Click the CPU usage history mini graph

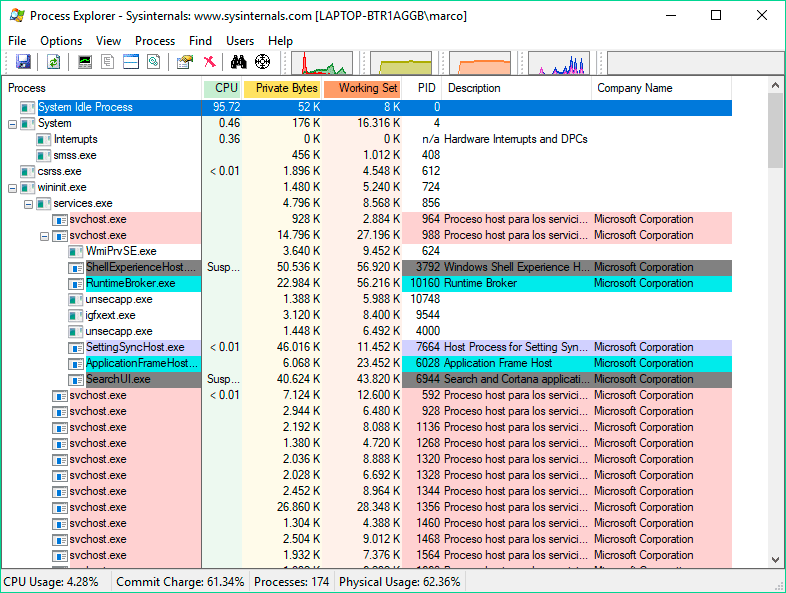click(x=322, y=63)
